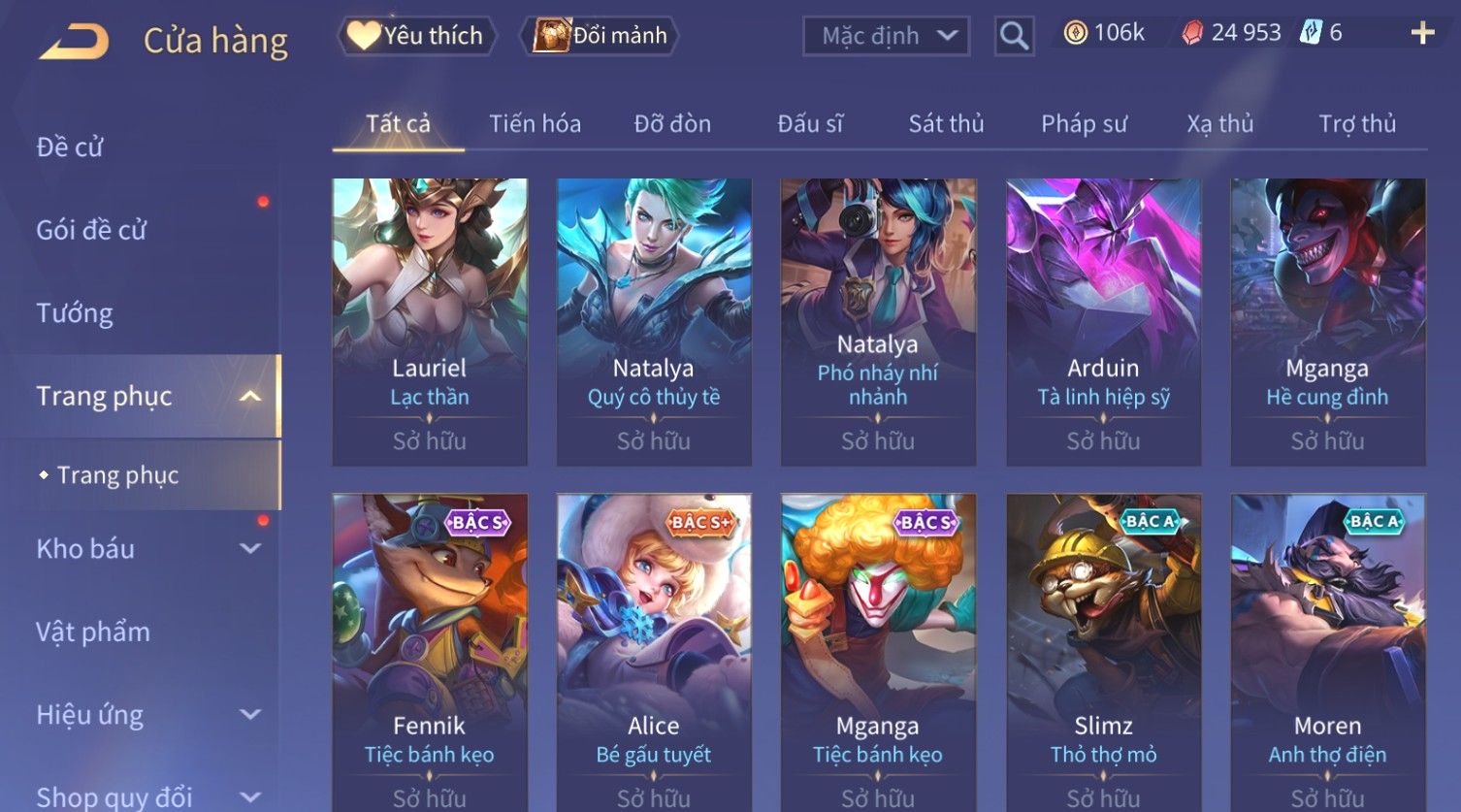
Task: Tap the plus icon to add currency
Action: coord(1422,34)
